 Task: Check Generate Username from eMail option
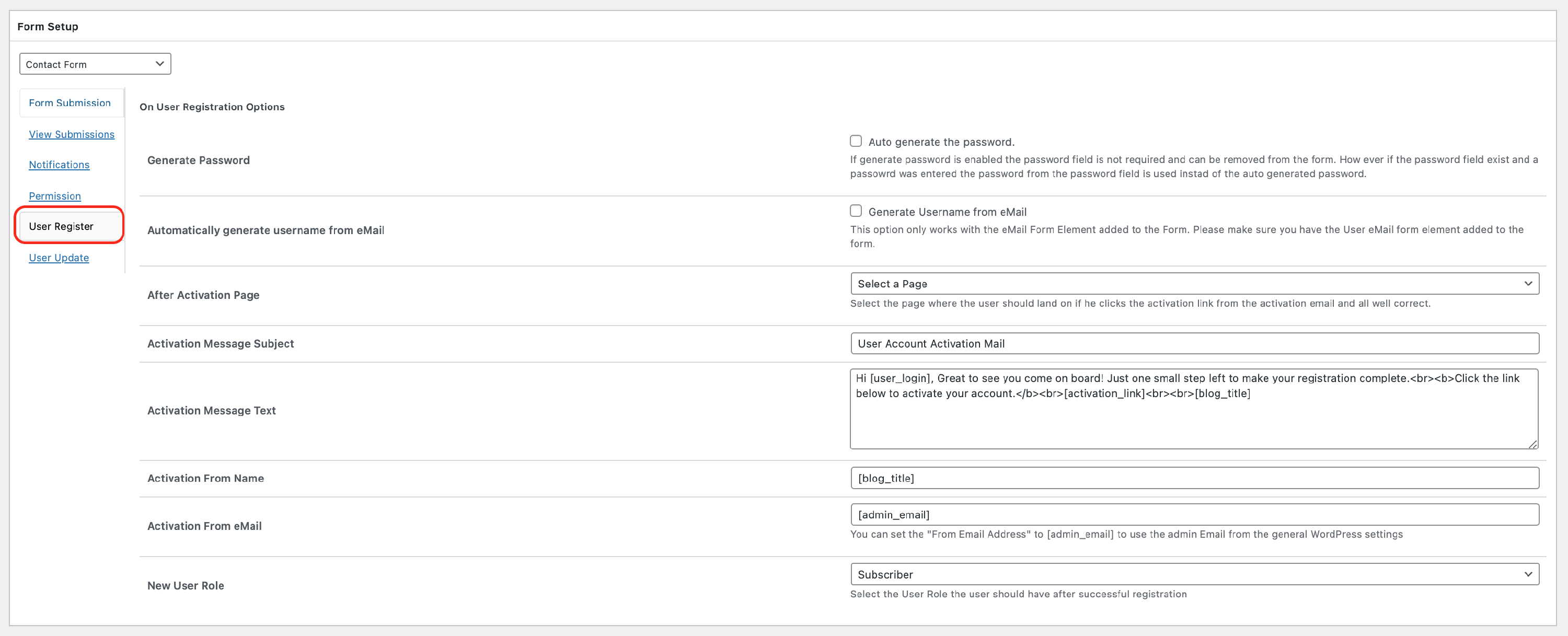(856, 211)
